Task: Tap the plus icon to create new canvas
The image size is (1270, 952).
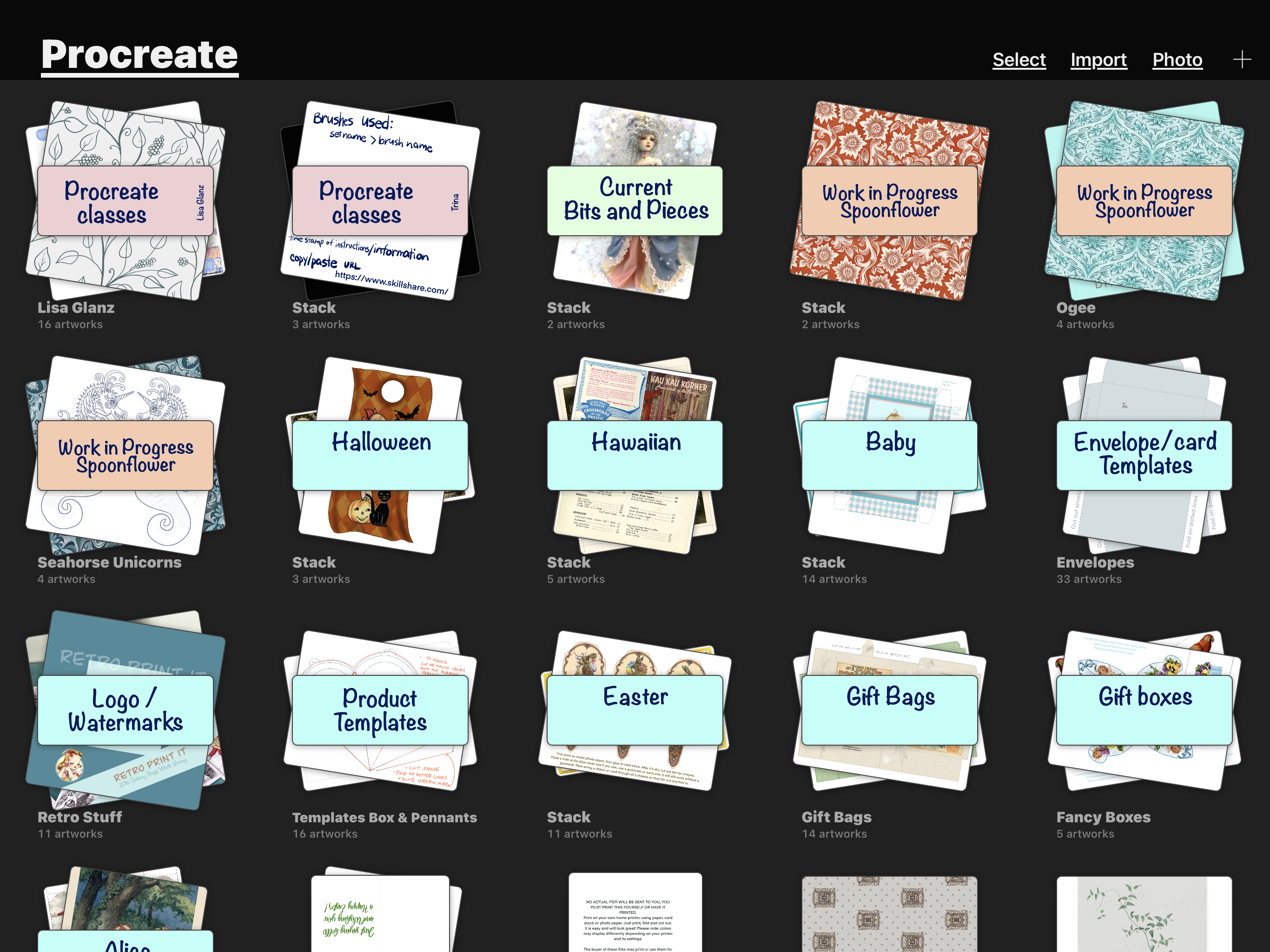Action: pos(1241,59)
